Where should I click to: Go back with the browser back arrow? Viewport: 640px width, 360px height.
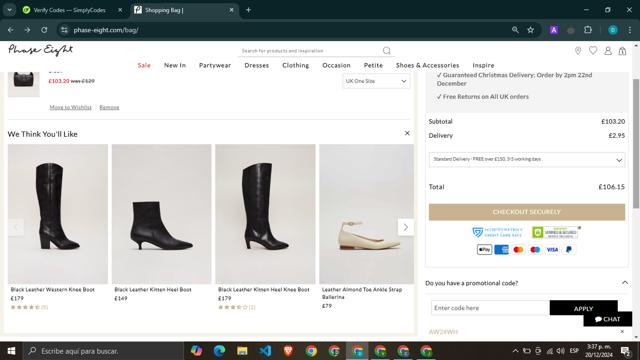11,30
